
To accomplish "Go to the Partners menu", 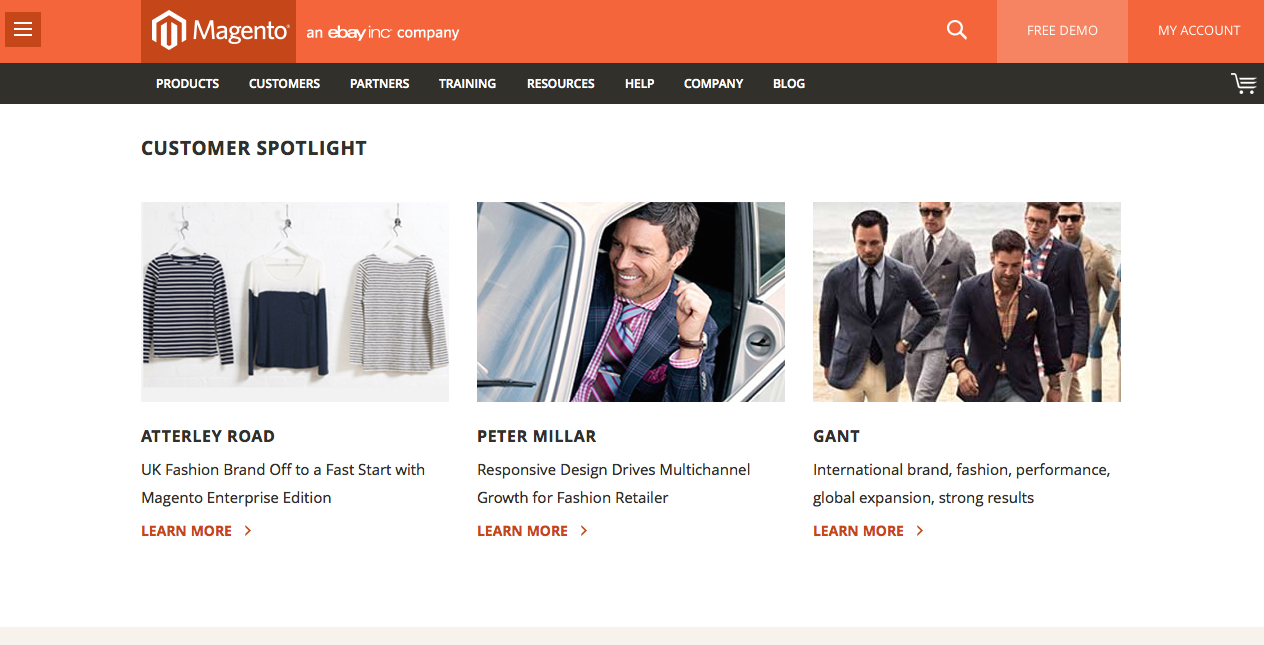I will 379,84.
